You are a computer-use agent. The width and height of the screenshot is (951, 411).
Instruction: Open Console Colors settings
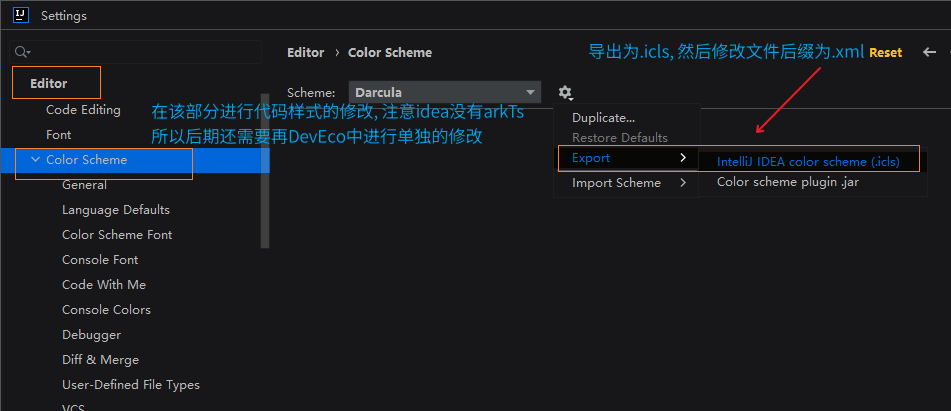click(x=106, y=310)
